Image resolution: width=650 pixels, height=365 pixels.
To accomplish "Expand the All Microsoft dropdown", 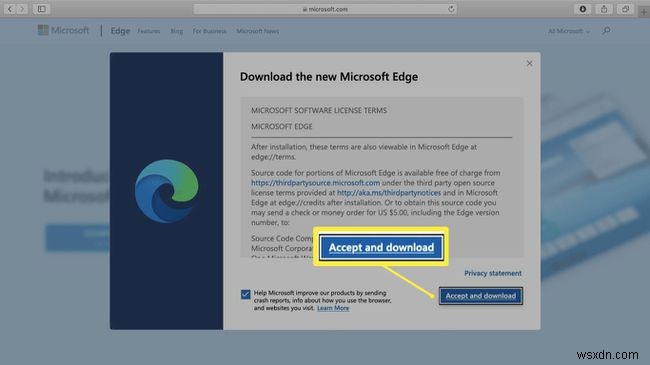I will pyautogui.click(x=568, y=31).
